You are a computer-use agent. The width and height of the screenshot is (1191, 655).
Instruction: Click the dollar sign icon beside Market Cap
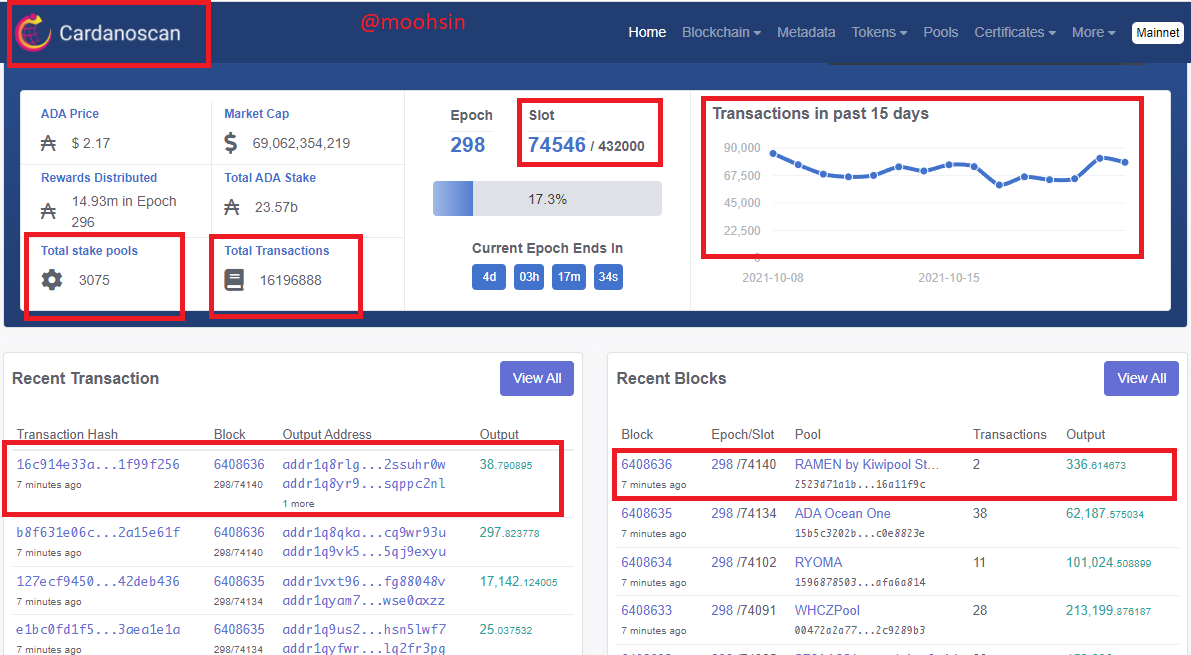[x=231, y=143]
